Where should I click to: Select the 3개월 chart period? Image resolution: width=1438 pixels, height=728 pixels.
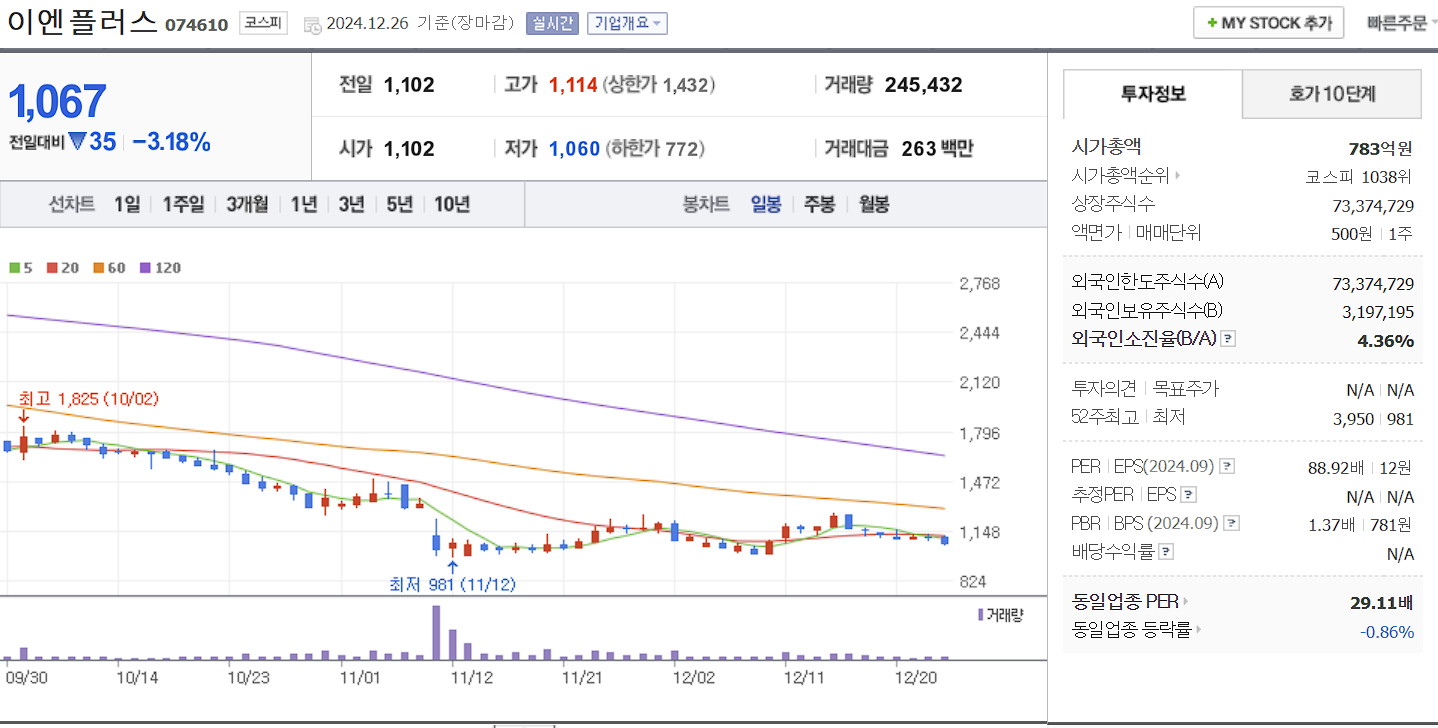click(246, 203)
